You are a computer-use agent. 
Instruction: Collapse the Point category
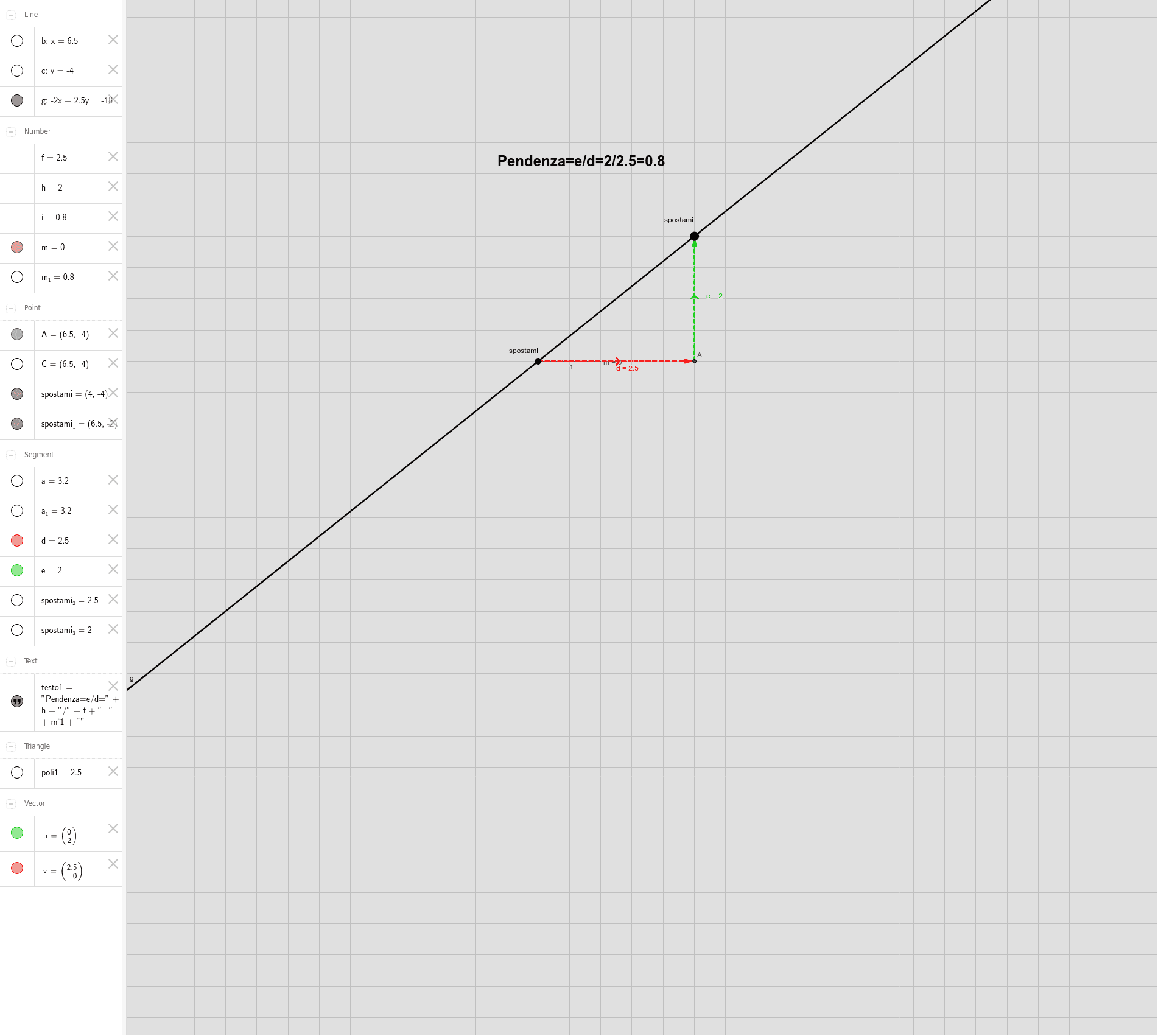pos(11,308)
